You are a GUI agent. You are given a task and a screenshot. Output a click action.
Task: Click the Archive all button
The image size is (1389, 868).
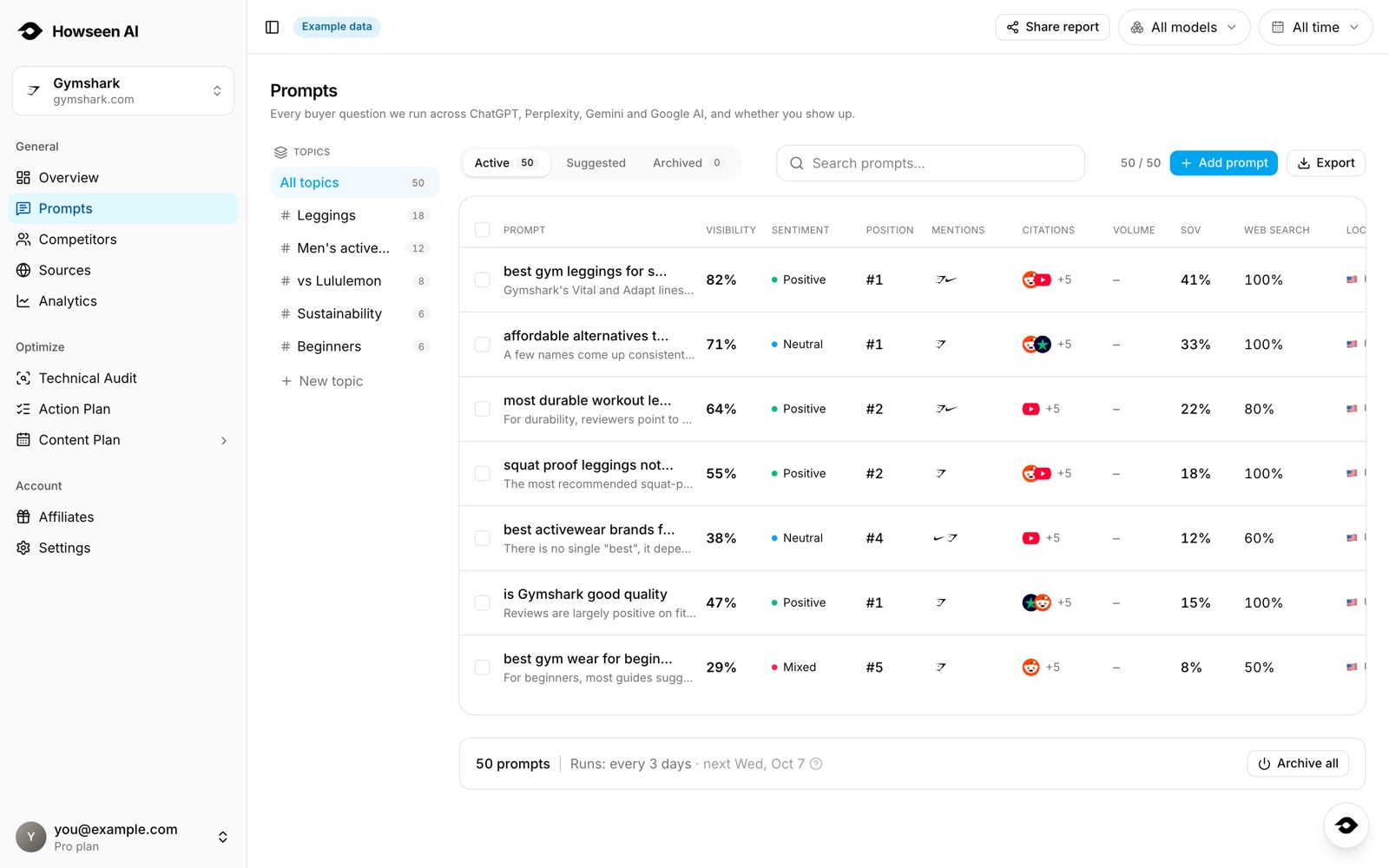[x=1298, y=764]
